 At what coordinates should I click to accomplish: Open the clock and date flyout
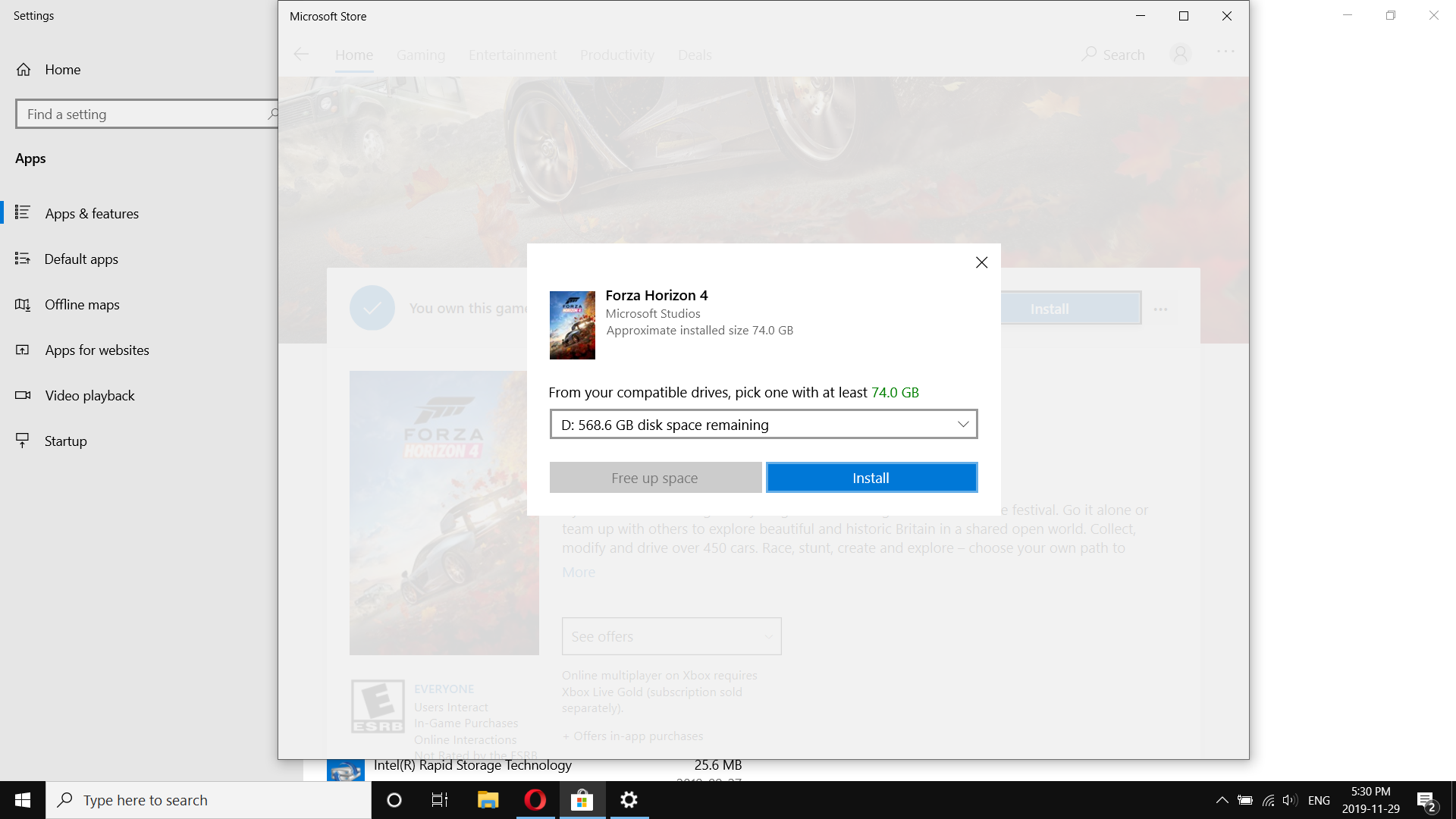pos(1371,800)
